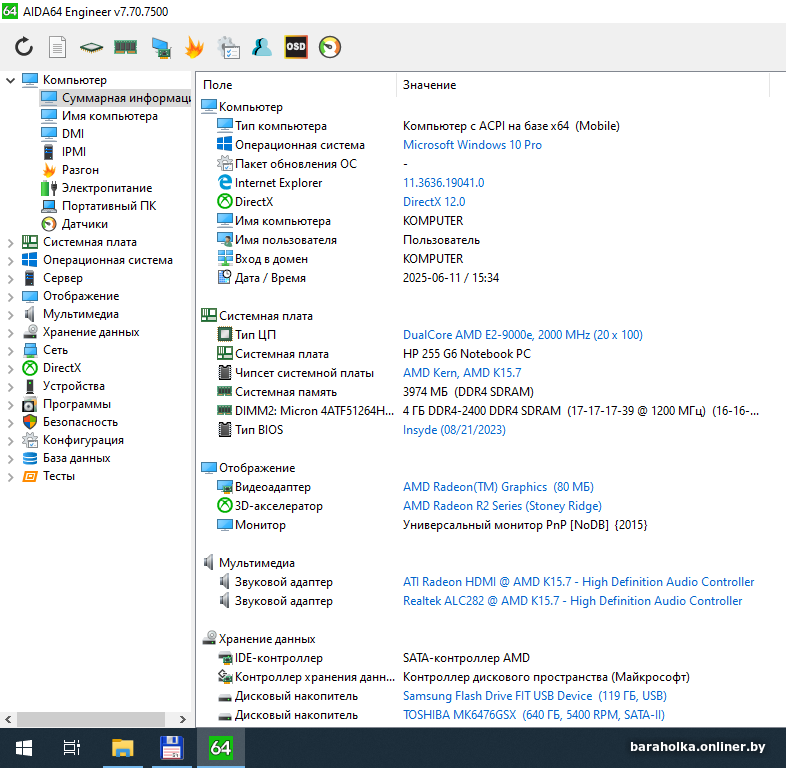This screenshot has width=786, height=768.
Task: Expand the Отображение tree node
Action: click(x=10, y=296)
